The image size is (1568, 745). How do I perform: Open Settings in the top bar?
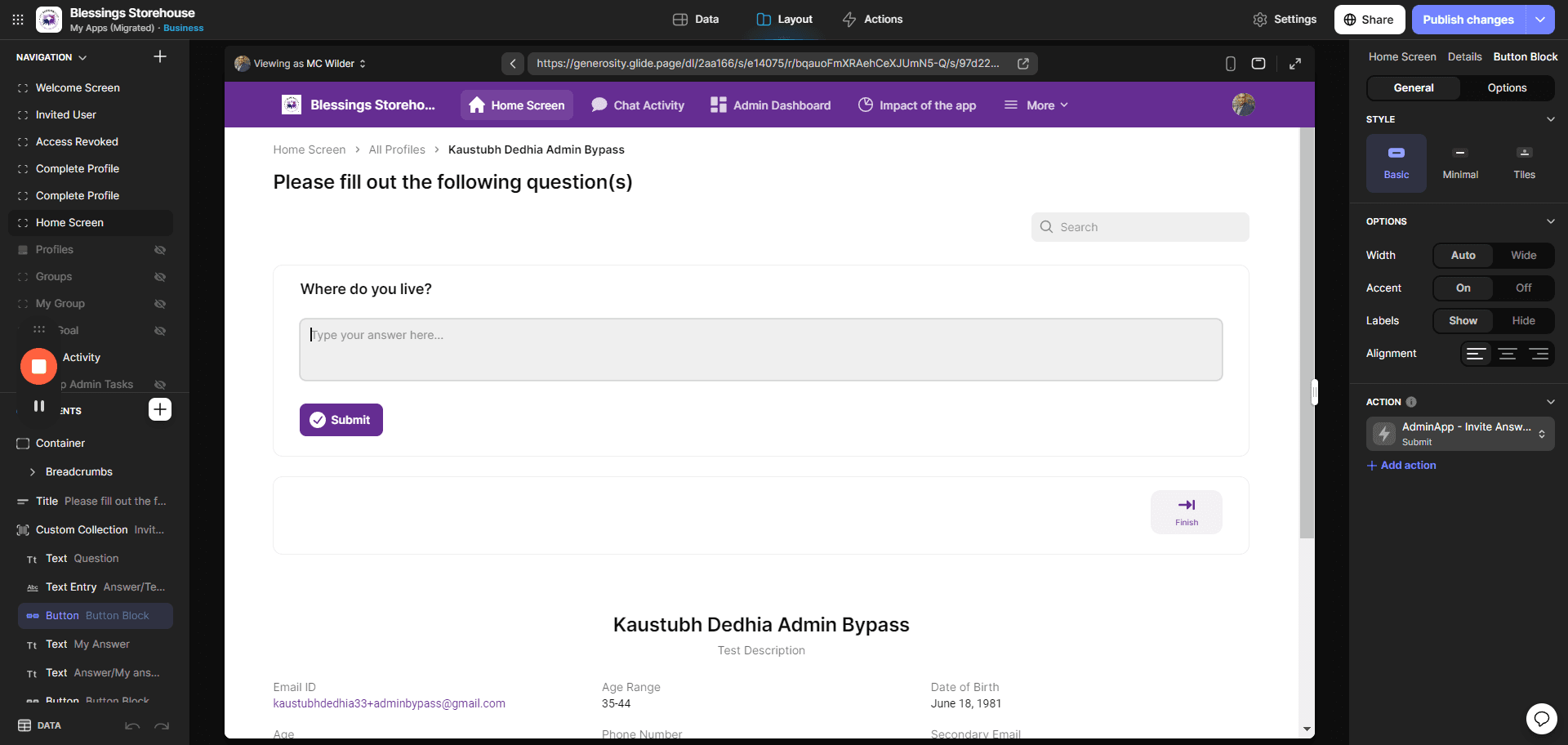point(1285,20)
